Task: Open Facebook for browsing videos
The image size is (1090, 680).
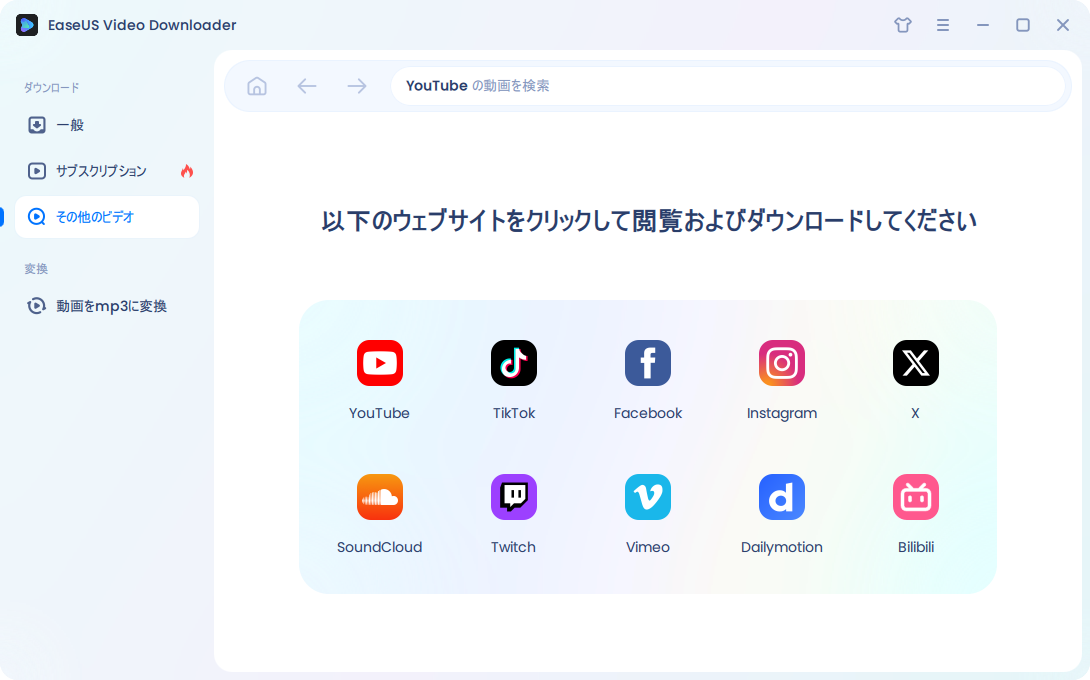Action: pos(648,363)
